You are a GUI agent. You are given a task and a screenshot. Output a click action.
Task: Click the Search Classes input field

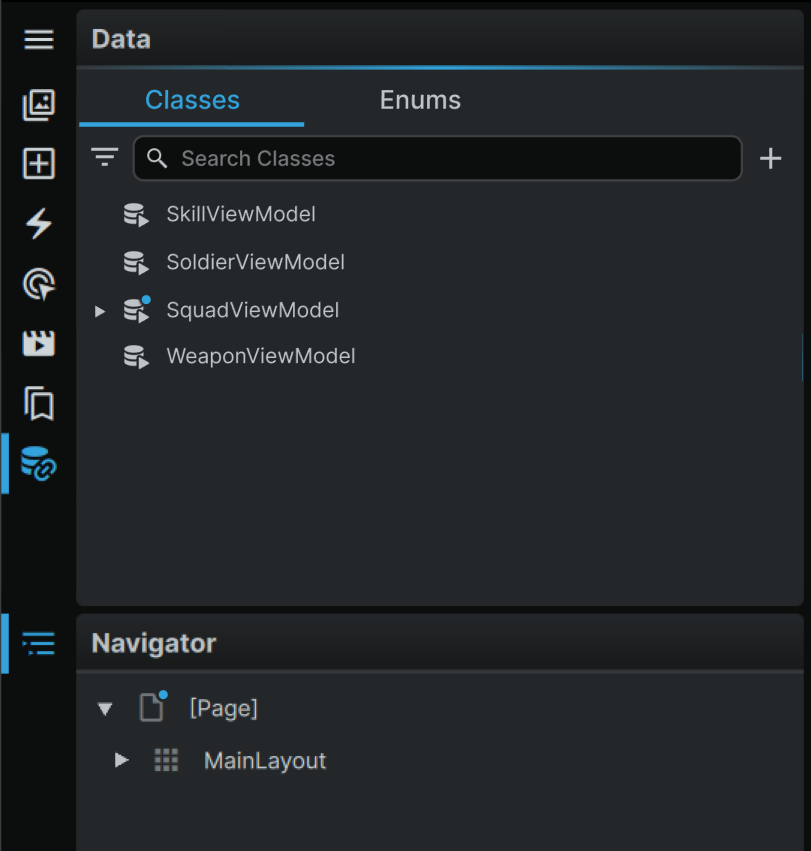pyautogui.click(x=438, y=158)
